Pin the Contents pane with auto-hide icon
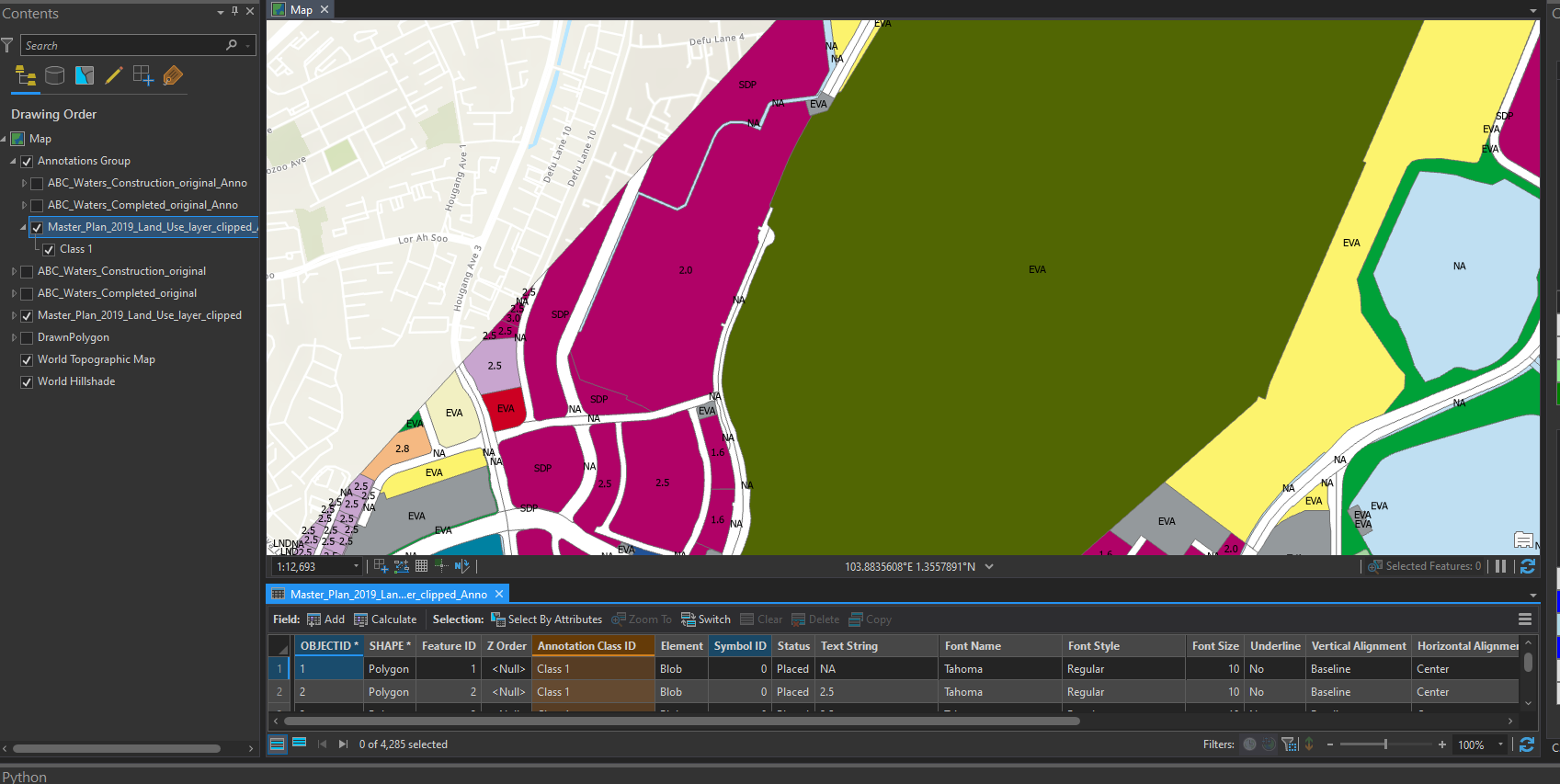Viewport: 1560px width, 784px height. pos(235,12)
